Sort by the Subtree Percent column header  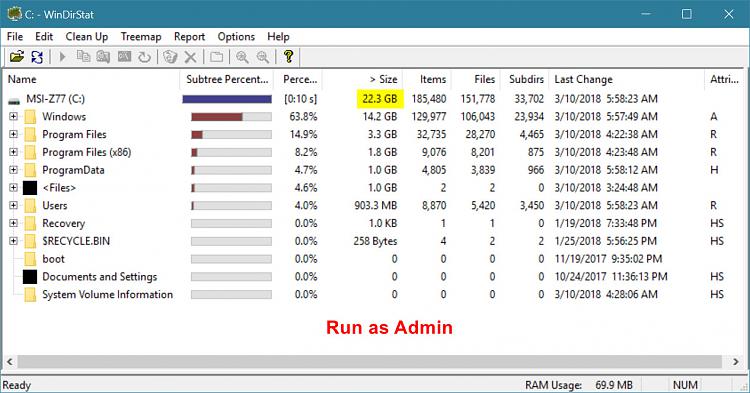pyautogui.click(x=227, y=79)
